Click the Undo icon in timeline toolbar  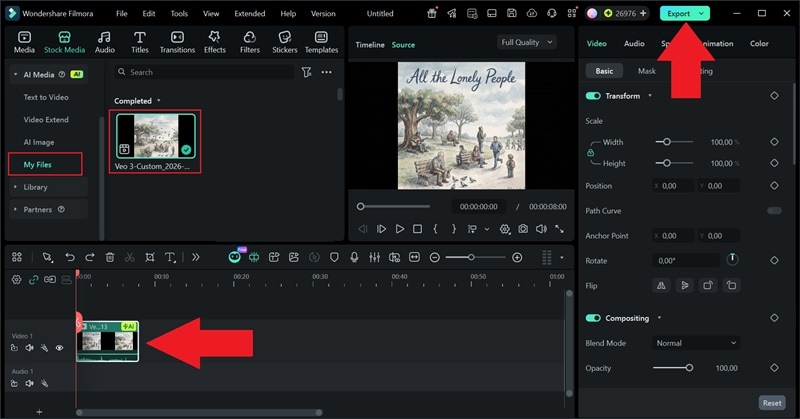[x=70, y=257]
